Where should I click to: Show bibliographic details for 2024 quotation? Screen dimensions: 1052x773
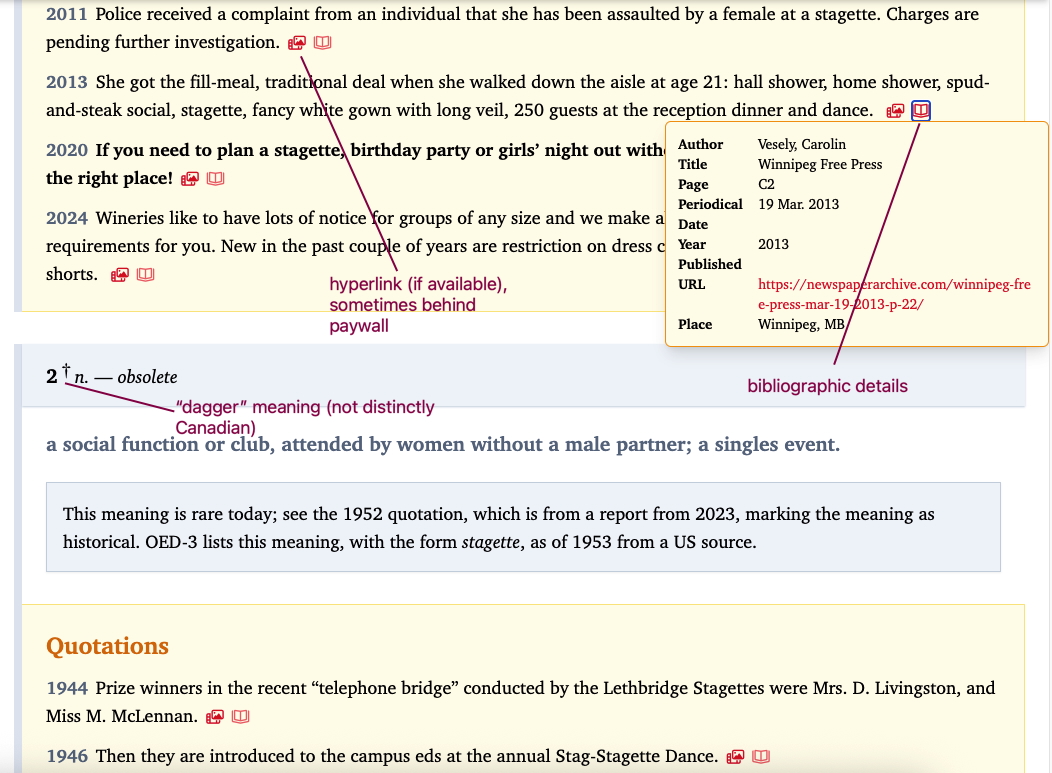146,275
